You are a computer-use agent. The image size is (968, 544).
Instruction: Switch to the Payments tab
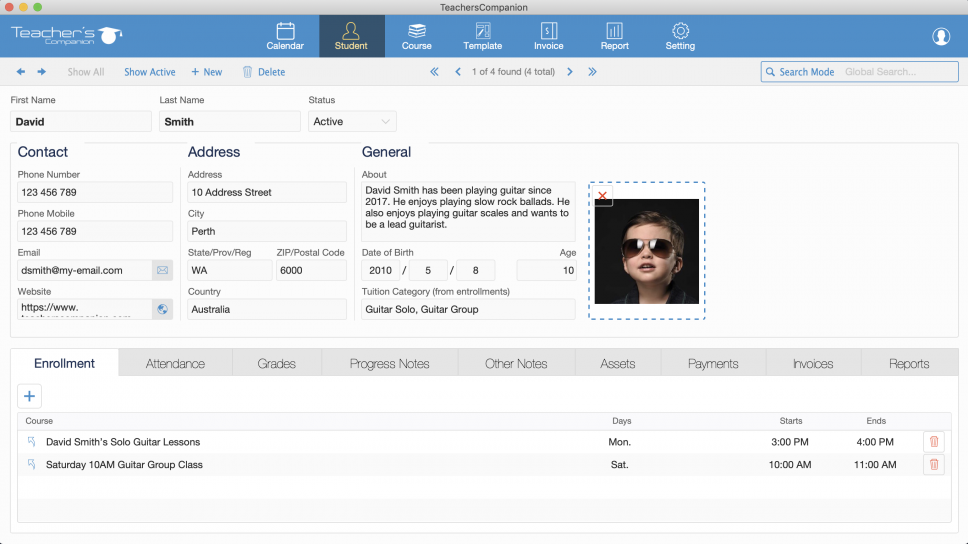pyautogui.click(x=713, y=364)
